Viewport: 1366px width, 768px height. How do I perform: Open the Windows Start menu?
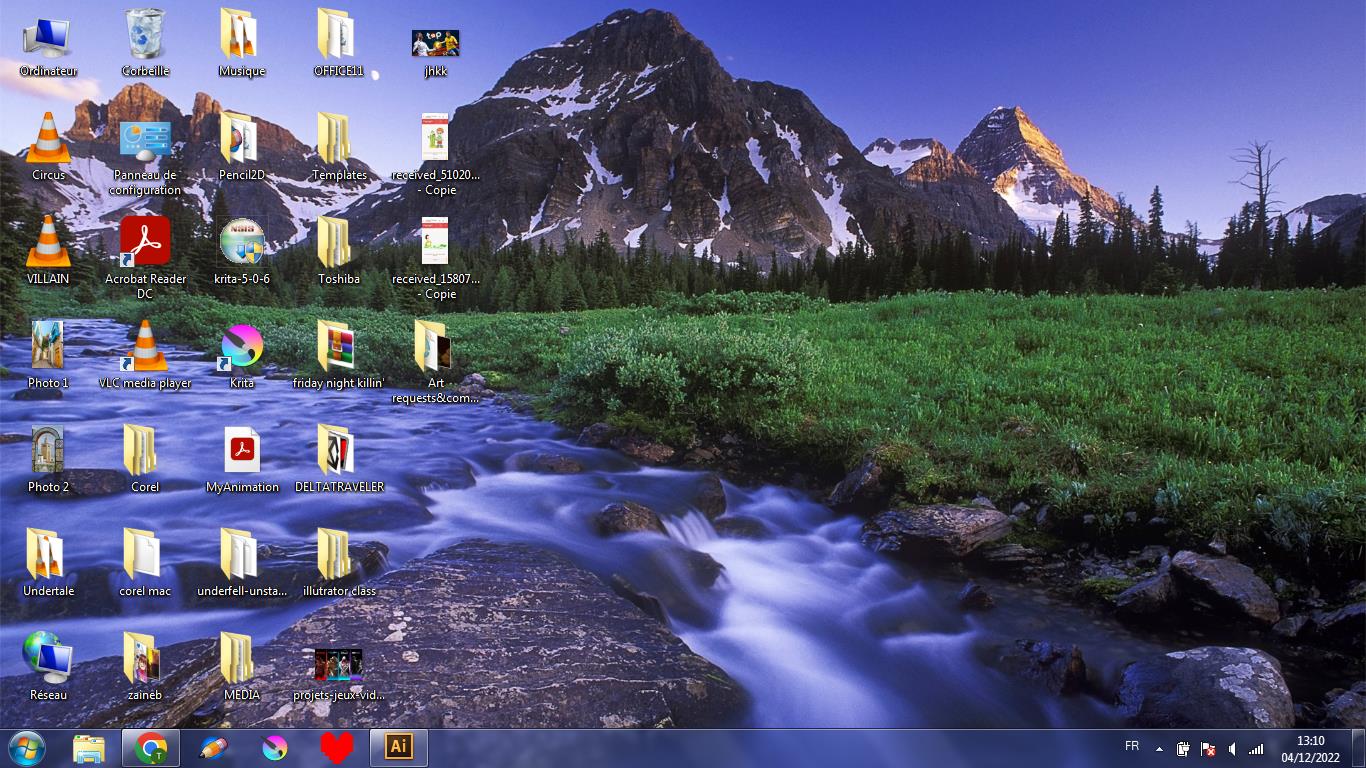[27, 747]
